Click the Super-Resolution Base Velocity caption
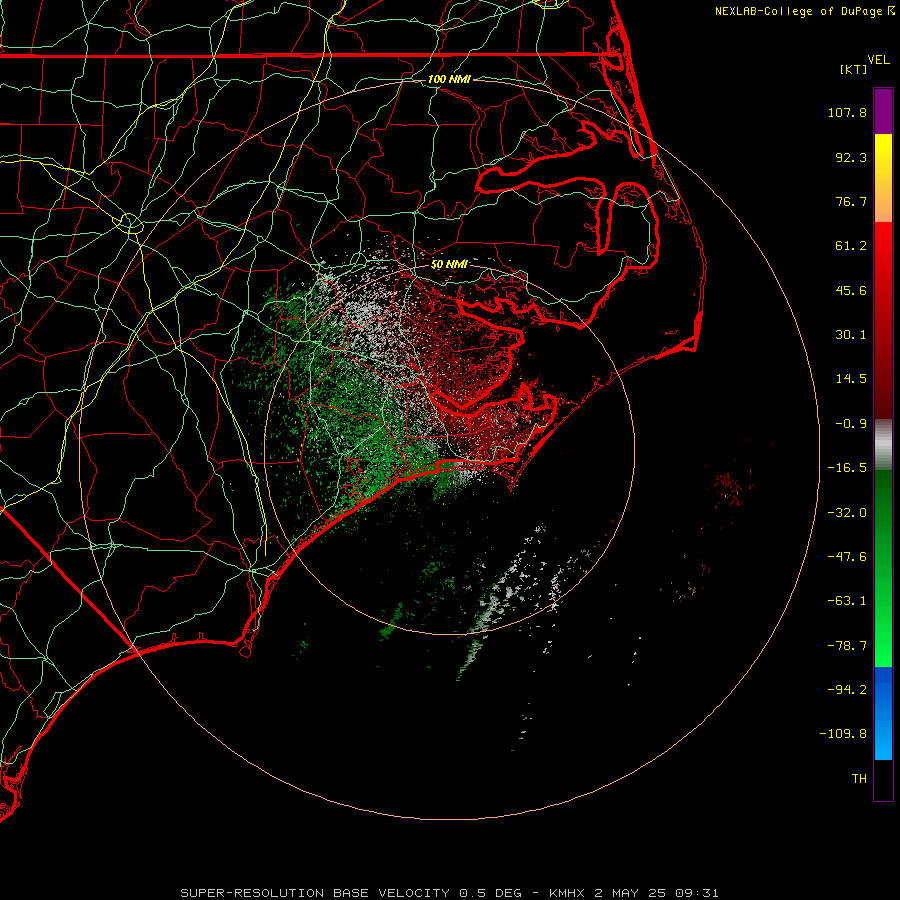Screen dimensions: 900x900 [449, 893]
